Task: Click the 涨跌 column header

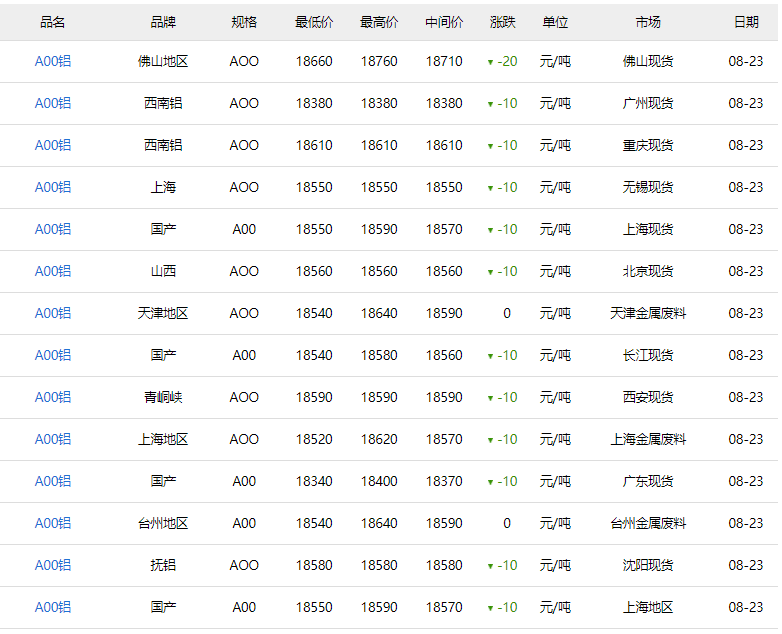Action: 504,22
